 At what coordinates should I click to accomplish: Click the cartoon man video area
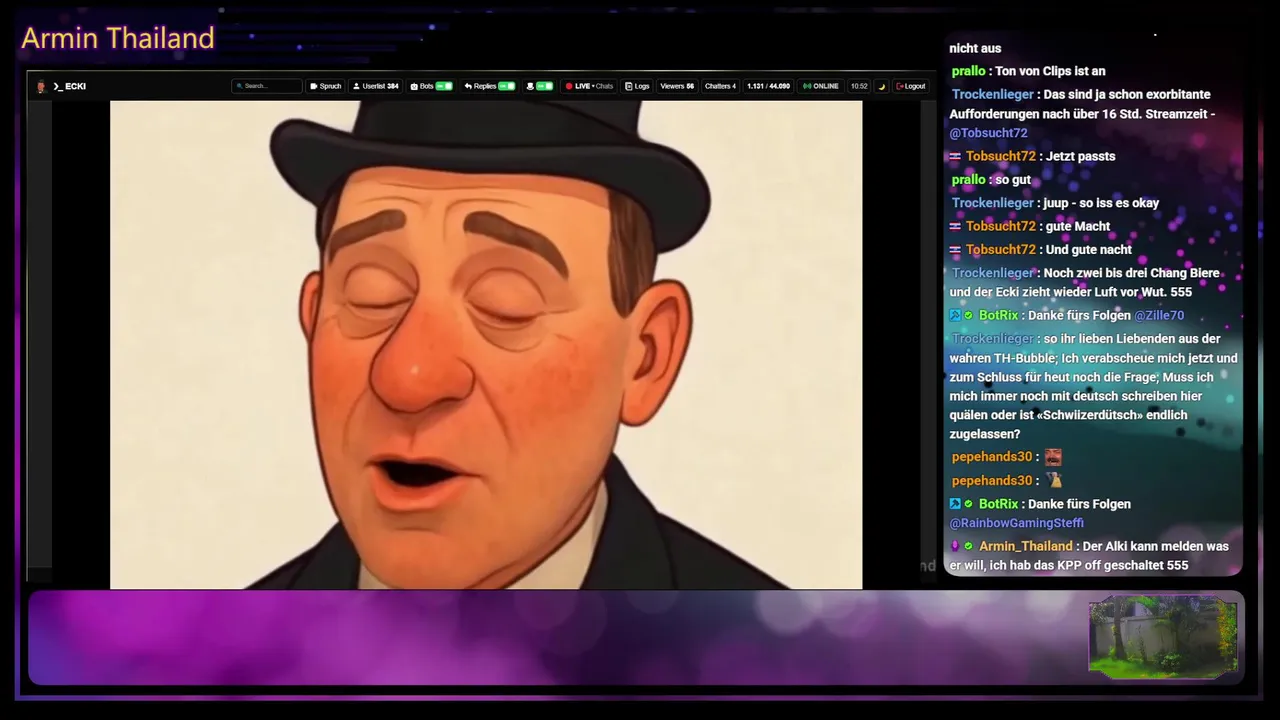486,344
